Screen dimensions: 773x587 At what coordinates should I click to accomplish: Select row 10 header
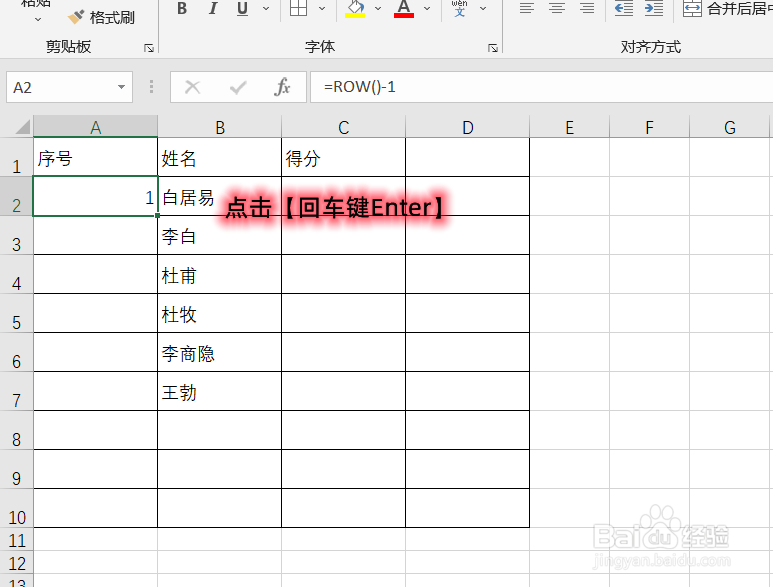tap(16, 509)
